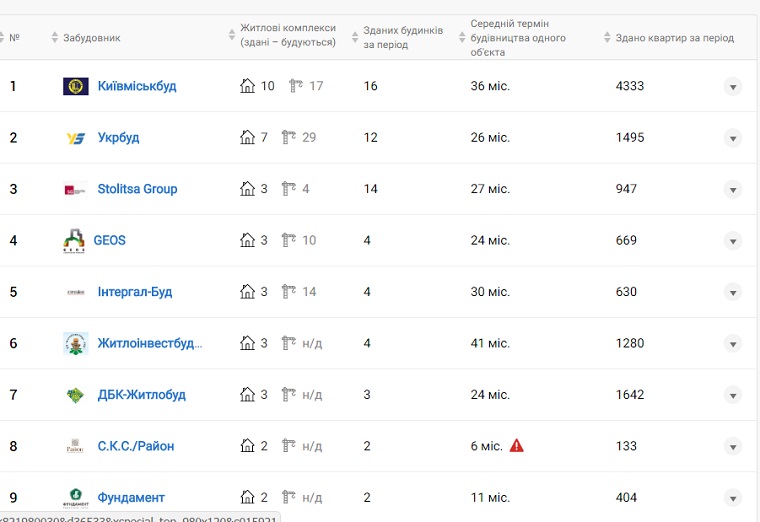Image resolution: width=760 pixels, height=522 pixels.
Task: Click the Житлоінвестбуд logo
Action: 76,344
